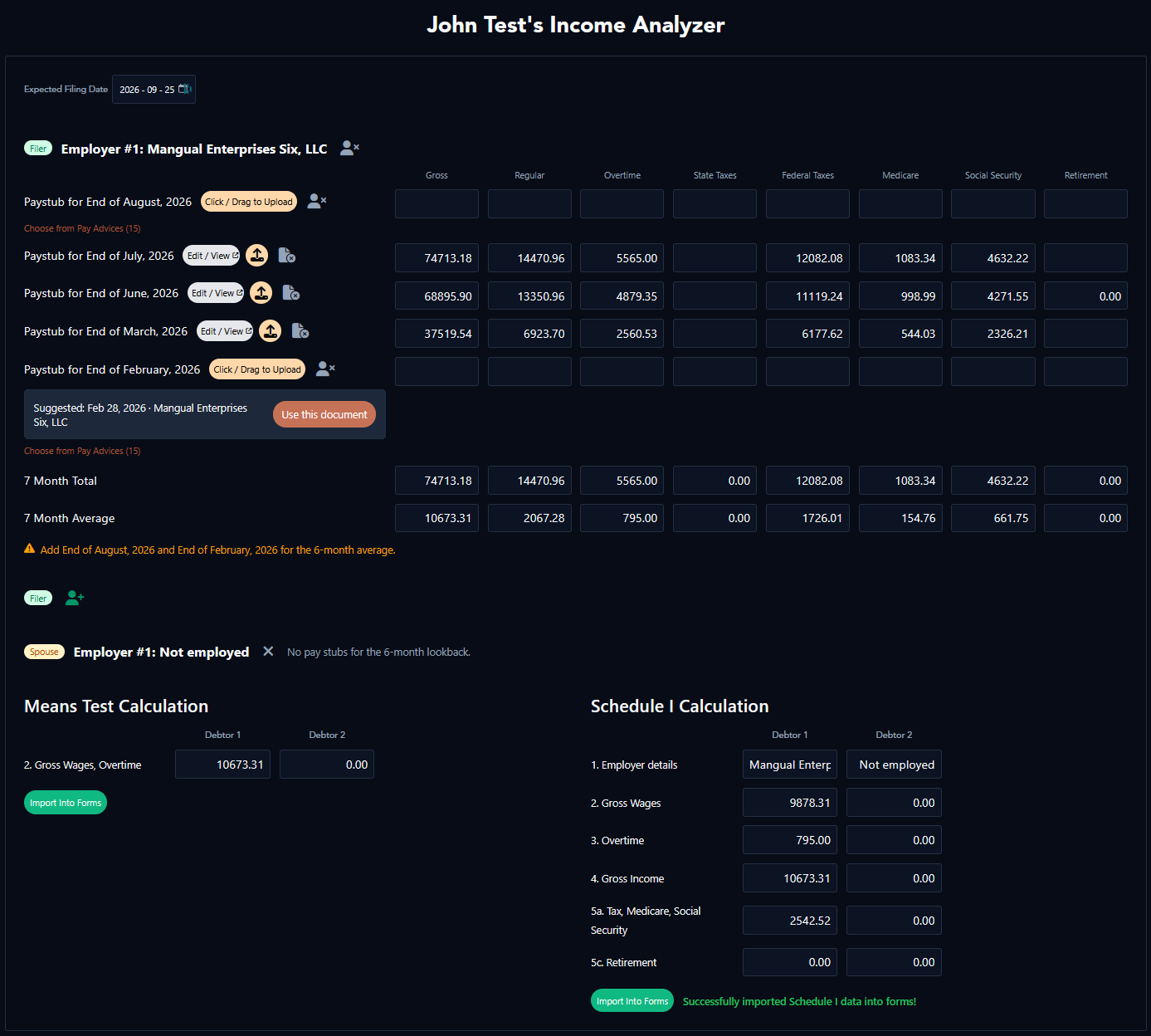Click Schedule I Gross Wages field 9878.31
The image size is (1151, 1036).
790,803
